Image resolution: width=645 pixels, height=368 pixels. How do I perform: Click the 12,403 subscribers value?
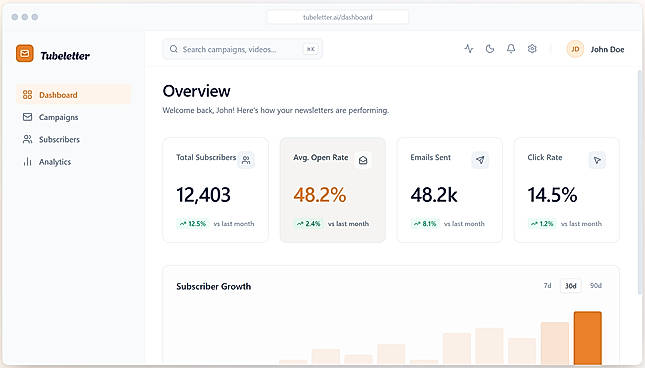pyautogui.click(x=203, y=195)
